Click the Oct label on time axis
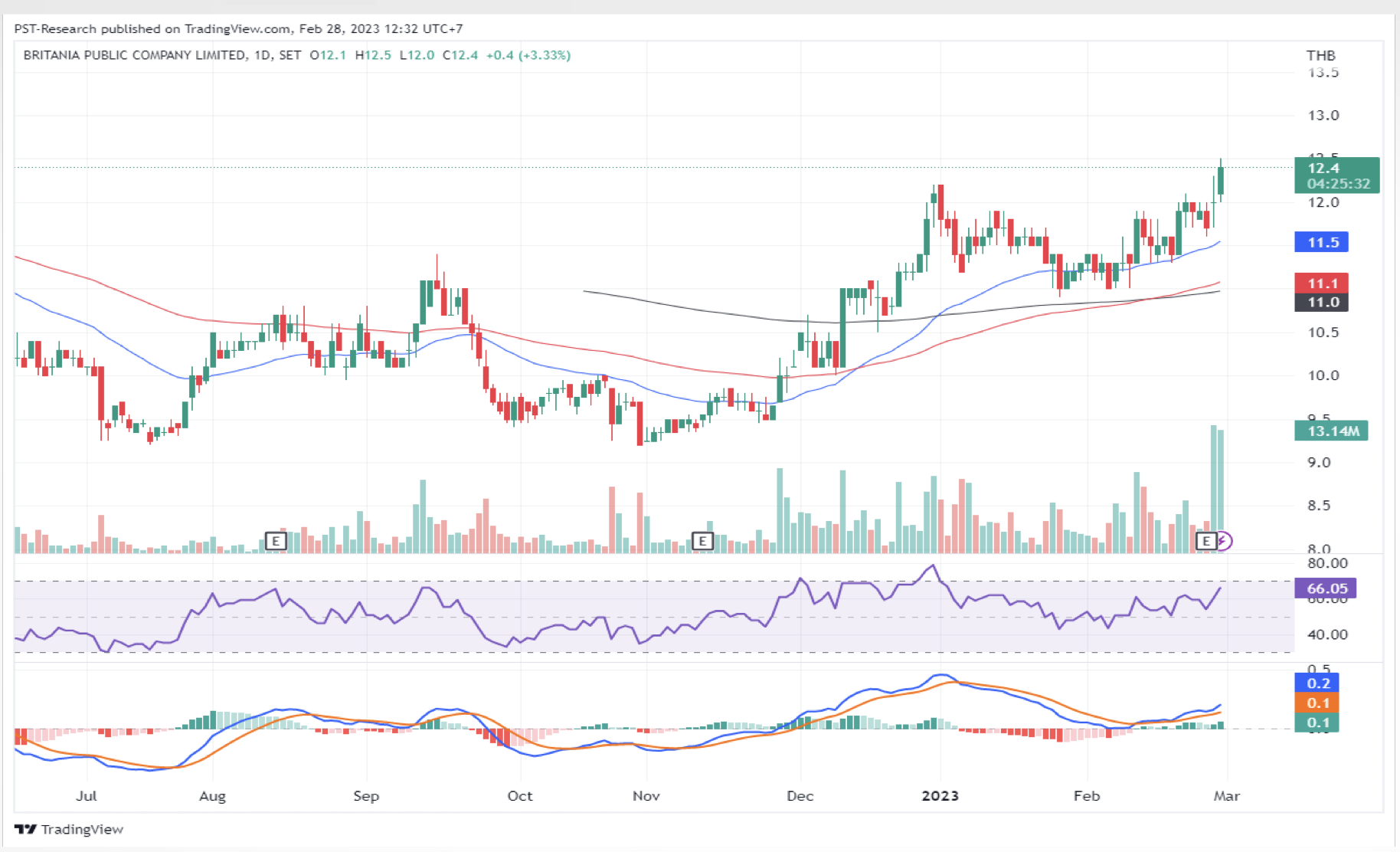The image size is (1400, 852). click(x=520, y=795)
